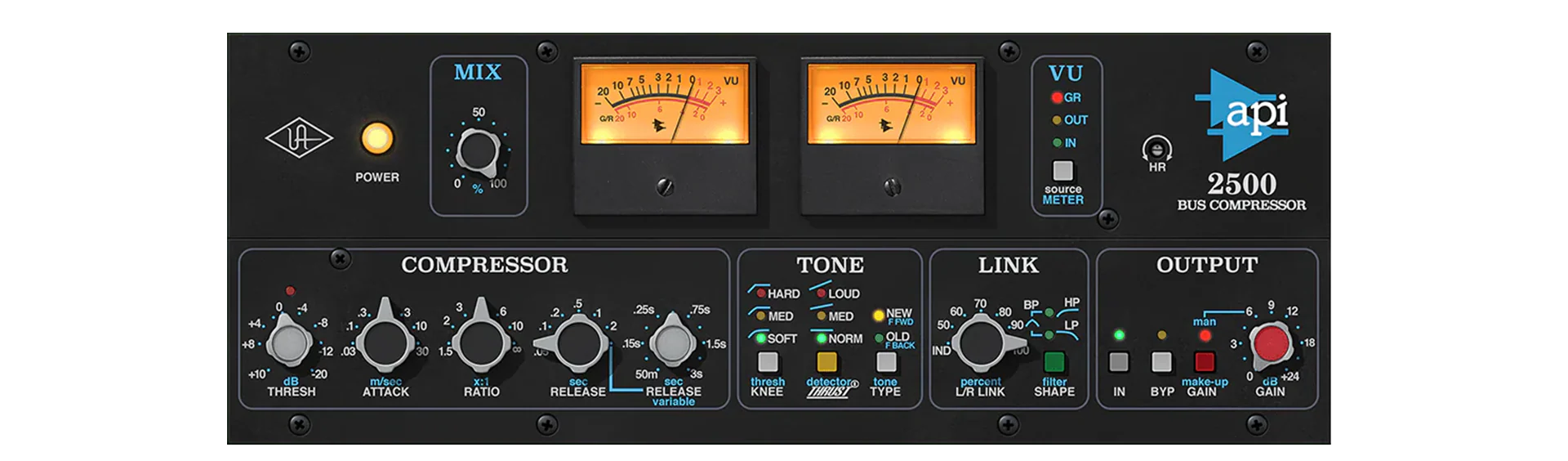Toggle the BYP bypass button
The image size is (1568, 461).
coord(1161,362)
